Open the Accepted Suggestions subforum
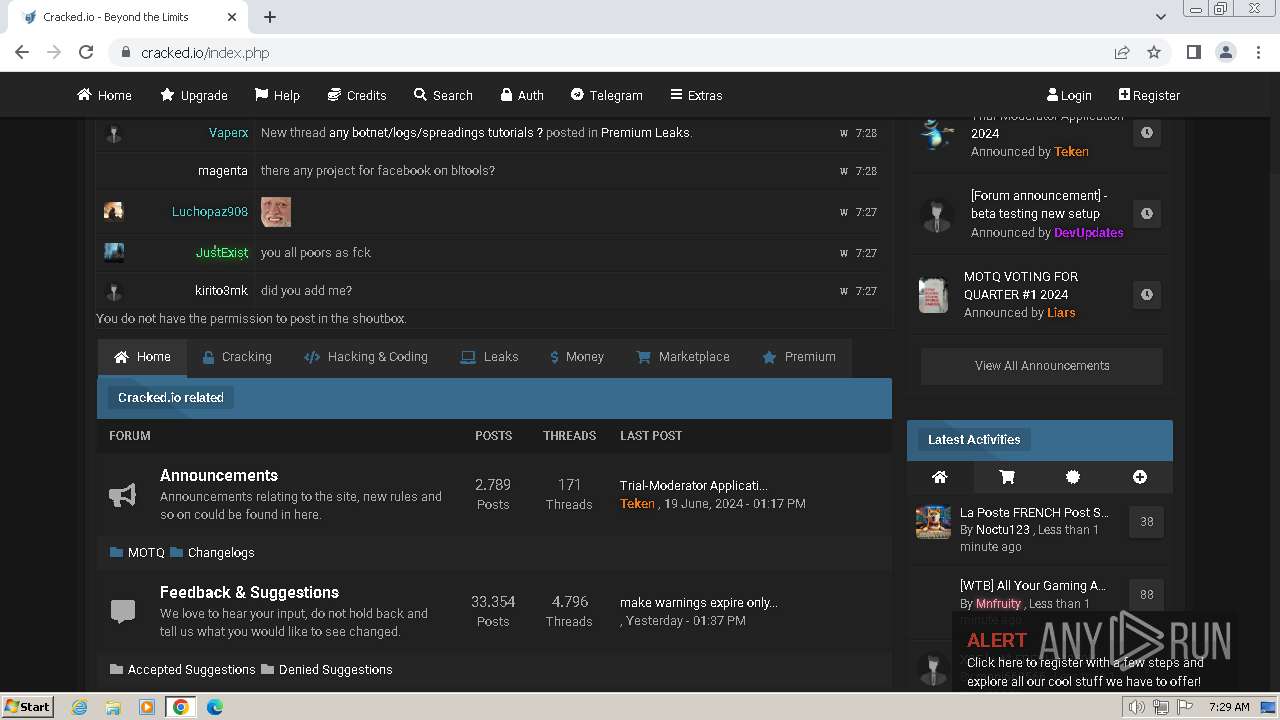1280x720 pixels. coord(191,669)
